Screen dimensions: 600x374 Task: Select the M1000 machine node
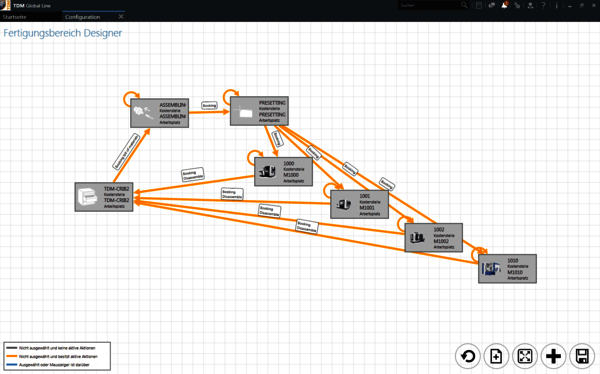click(x=283, y=171)
